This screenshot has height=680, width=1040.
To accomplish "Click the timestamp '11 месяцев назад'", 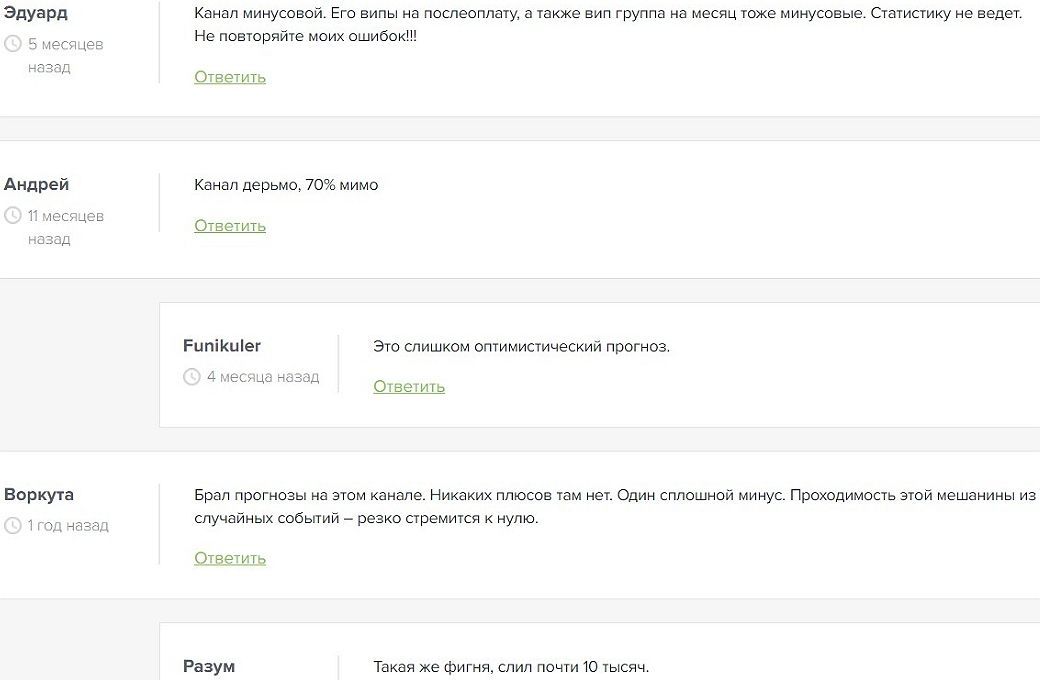I will [66, 227].
